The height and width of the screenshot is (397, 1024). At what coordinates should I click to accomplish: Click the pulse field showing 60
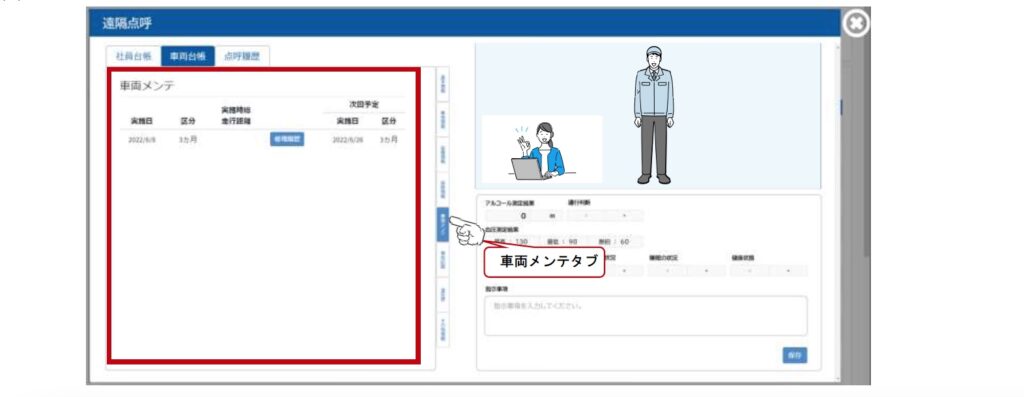616,242
